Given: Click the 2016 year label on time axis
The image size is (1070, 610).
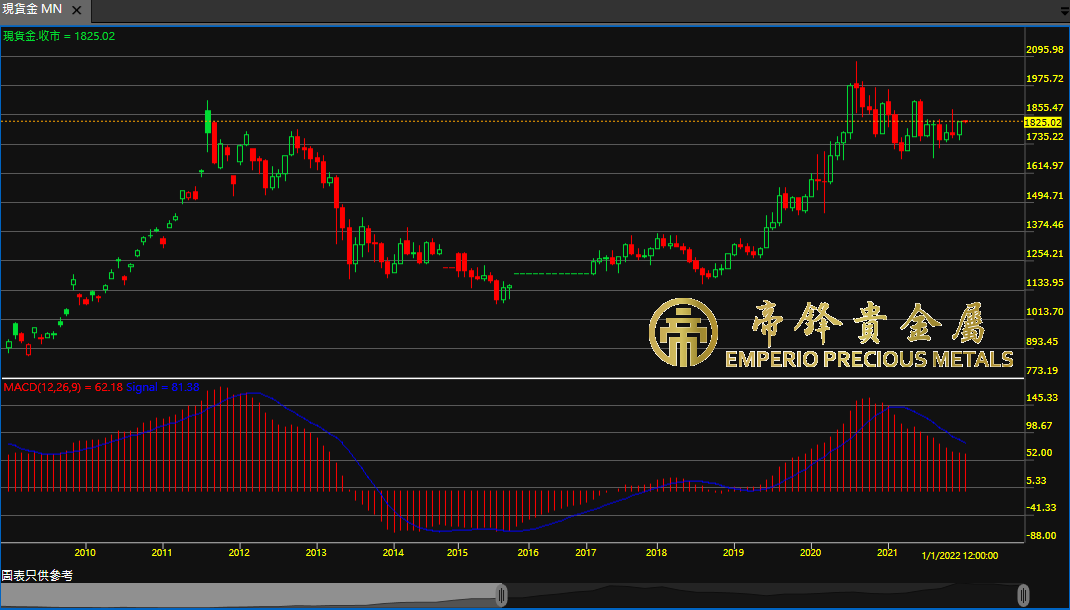Looking at the screenshot, I should [x=527, y=553].
